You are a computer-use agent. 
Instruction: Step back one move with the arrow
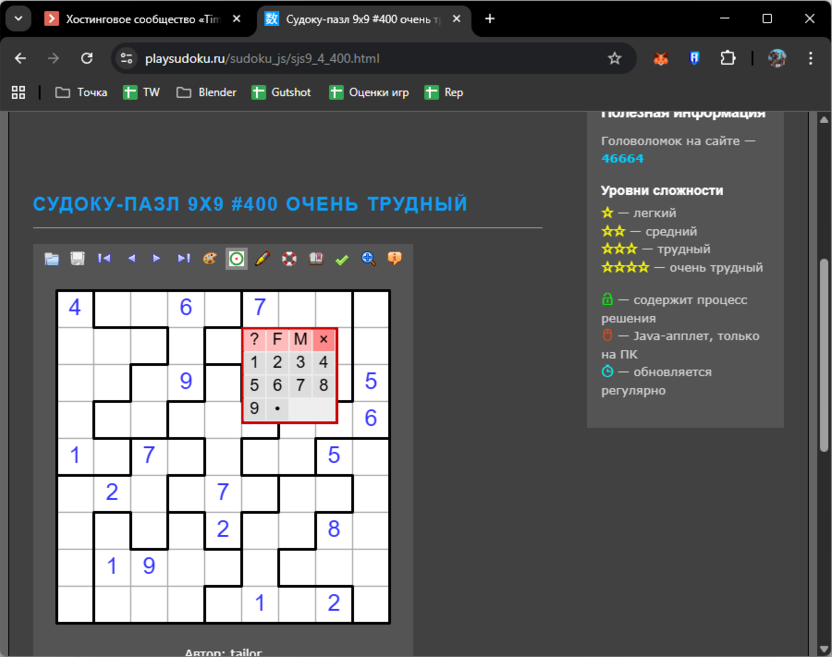pos(130,258)
